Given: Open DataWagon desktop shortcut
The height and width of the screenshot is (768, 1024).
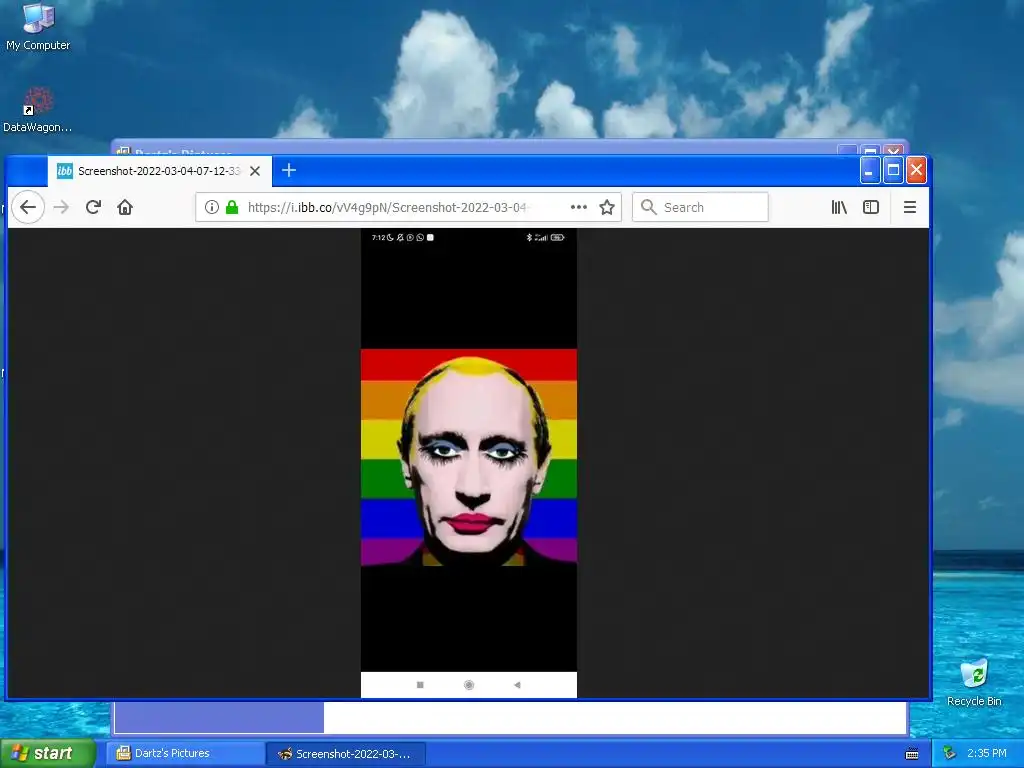Looking at the screenshot, I should coord(37,110).
